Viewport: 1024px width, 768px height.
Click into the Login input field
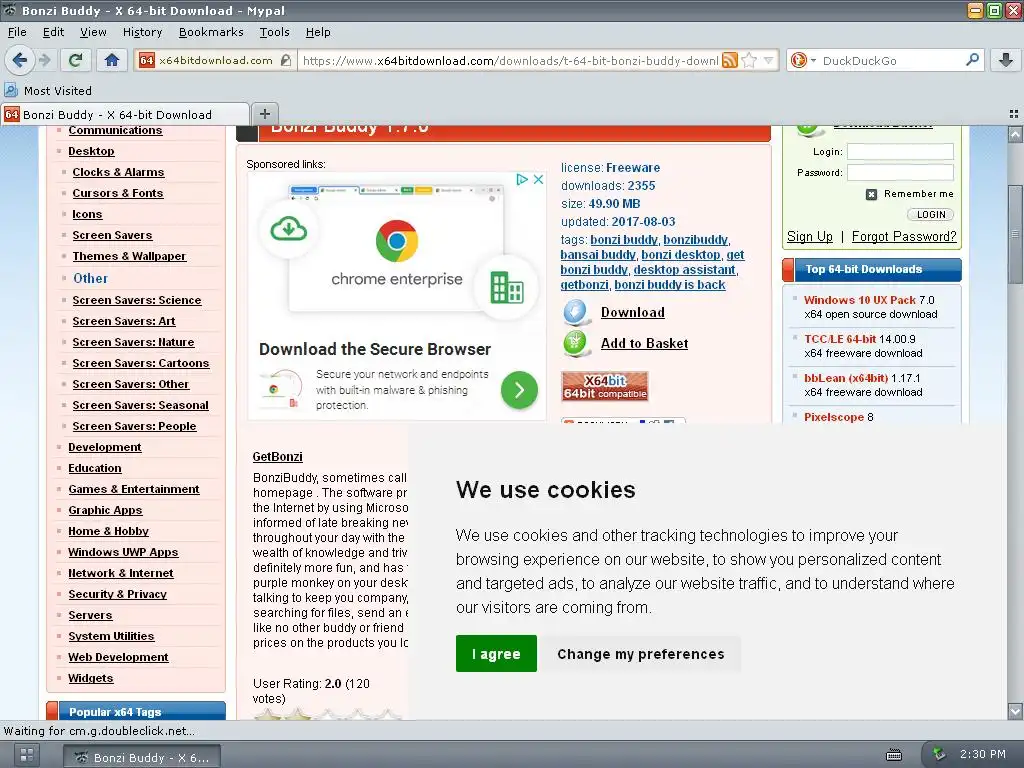point(900,152)
